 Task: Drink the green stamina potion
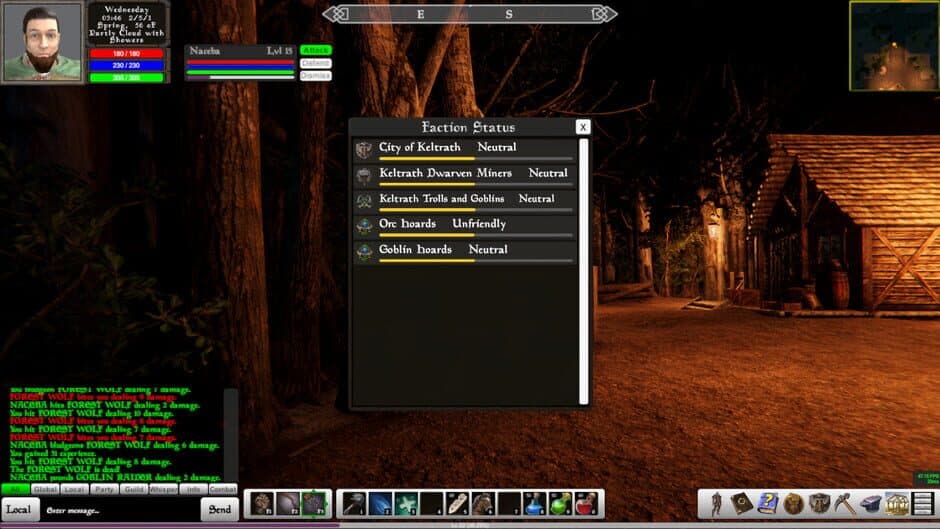click(x=560, y=504)
